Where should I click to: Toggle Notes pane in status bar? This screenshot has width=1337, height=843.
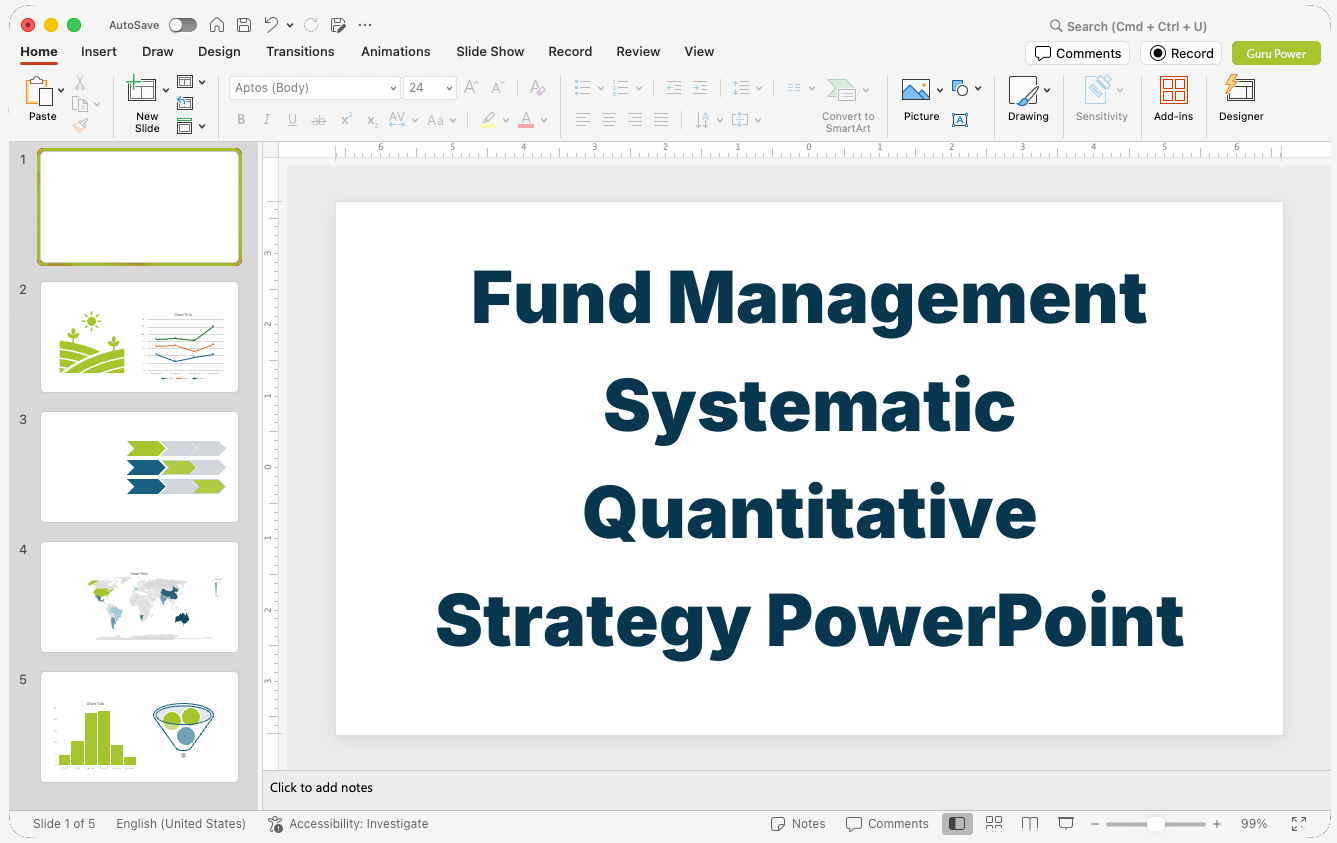[x=798, y=824]
